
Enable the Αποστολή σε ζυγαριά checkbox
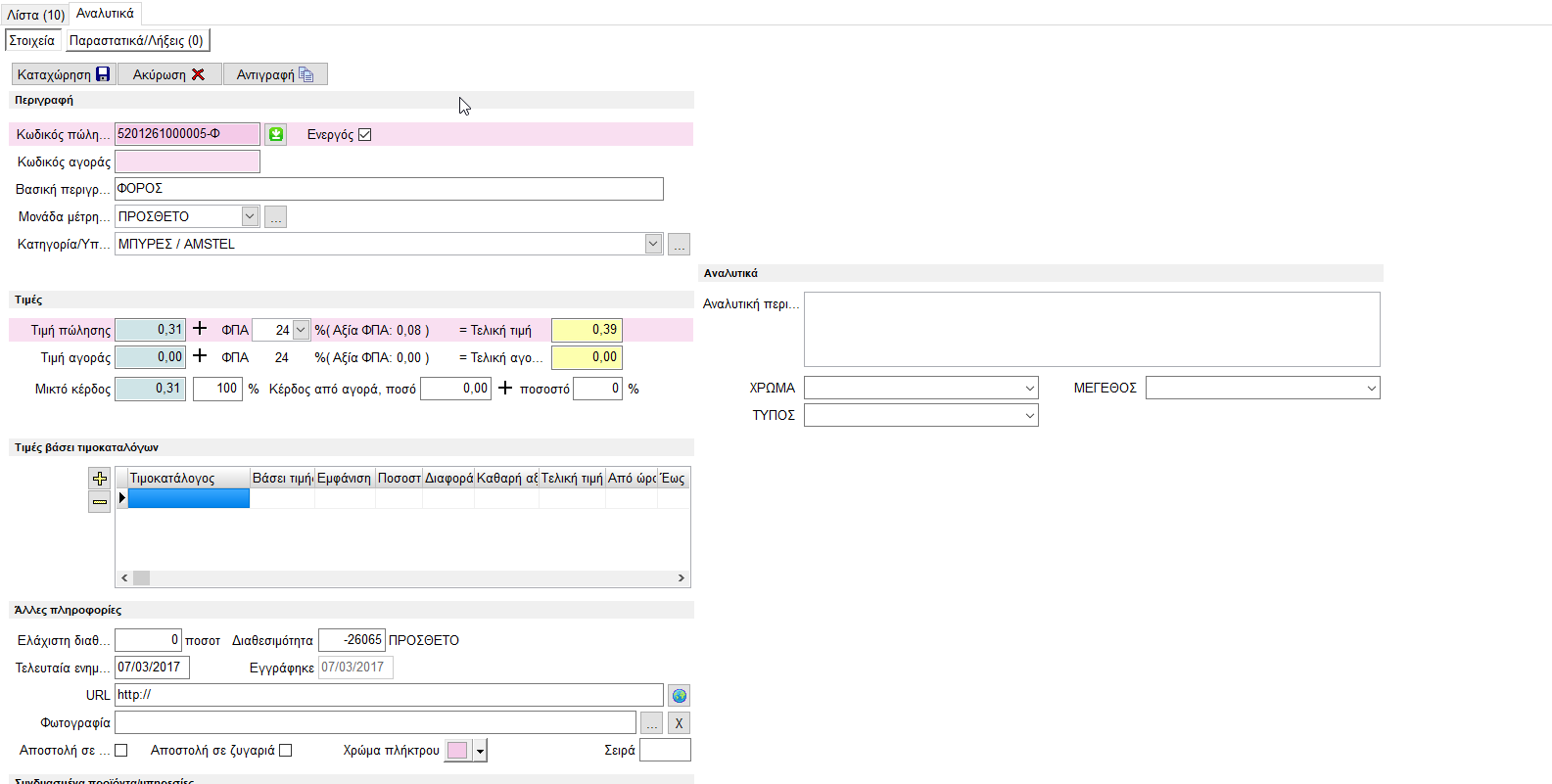[286, 751]
